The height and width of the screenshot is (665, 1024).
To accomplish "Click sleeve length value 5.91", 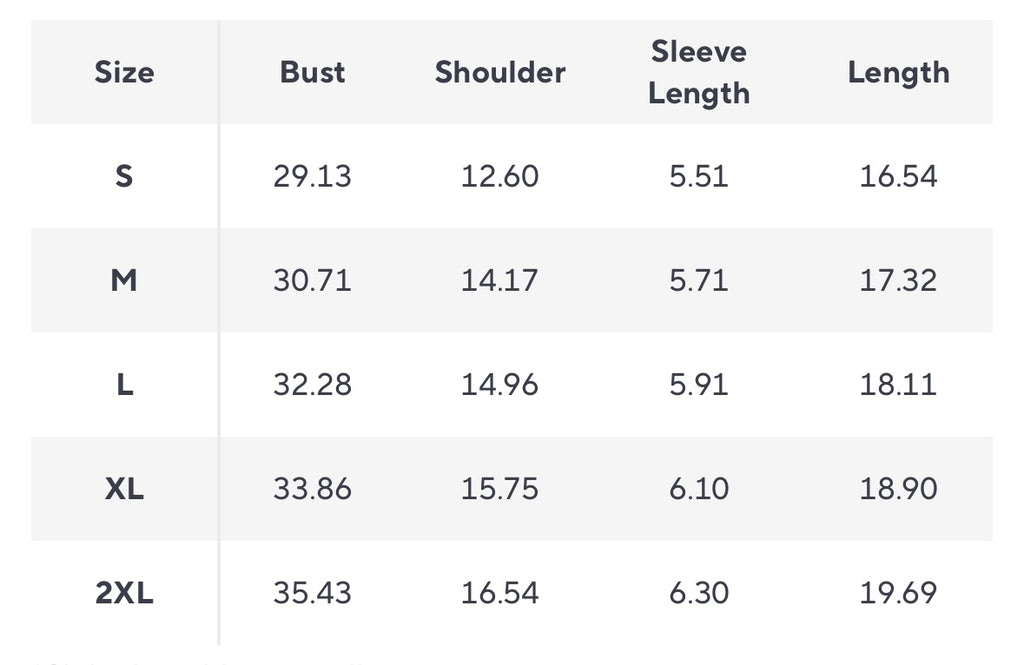I will 699,384.
